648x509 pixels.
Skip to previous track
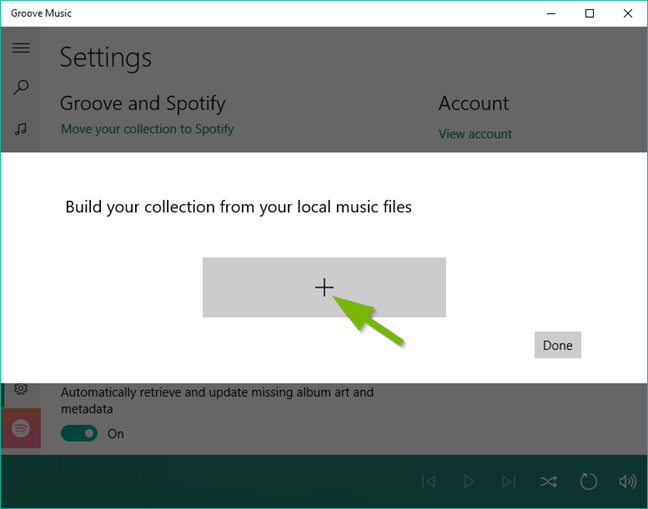(x=429, y=481)
